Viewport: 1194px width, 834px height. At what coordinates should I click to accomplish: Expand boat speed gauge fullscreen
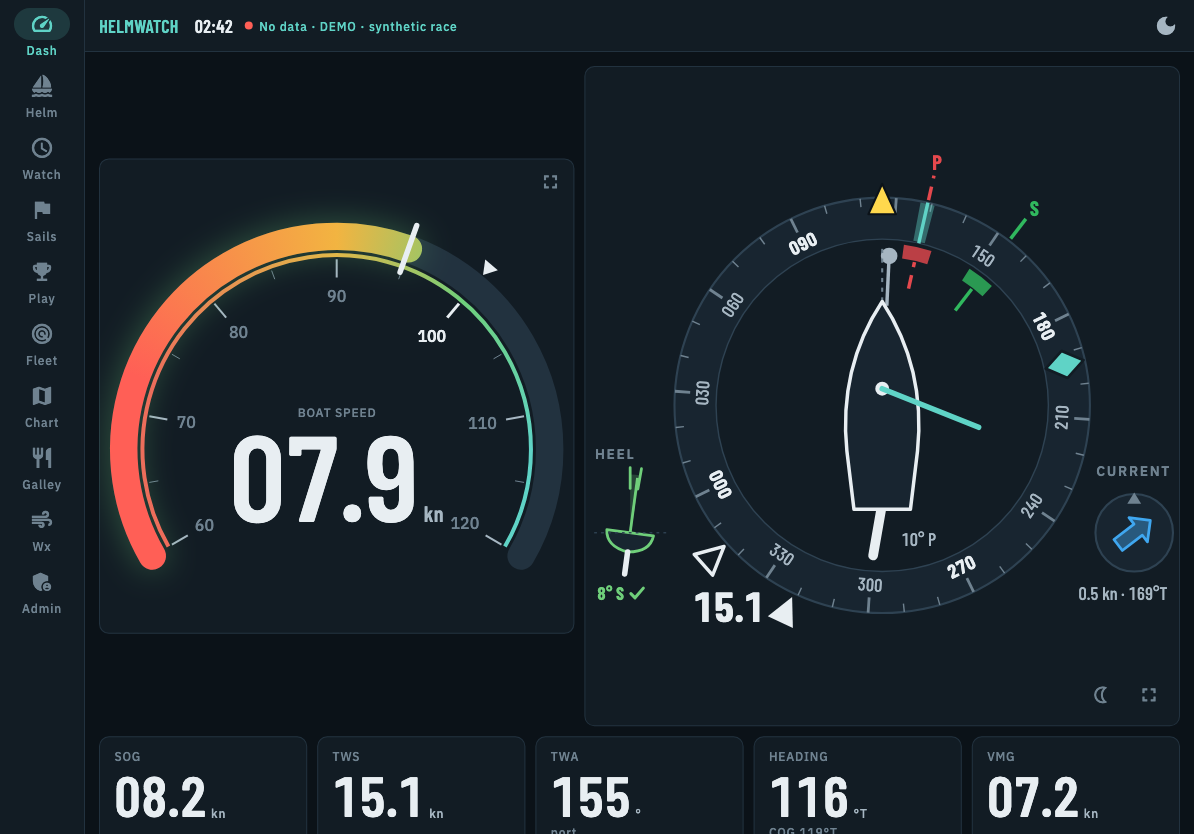(551, 182)
